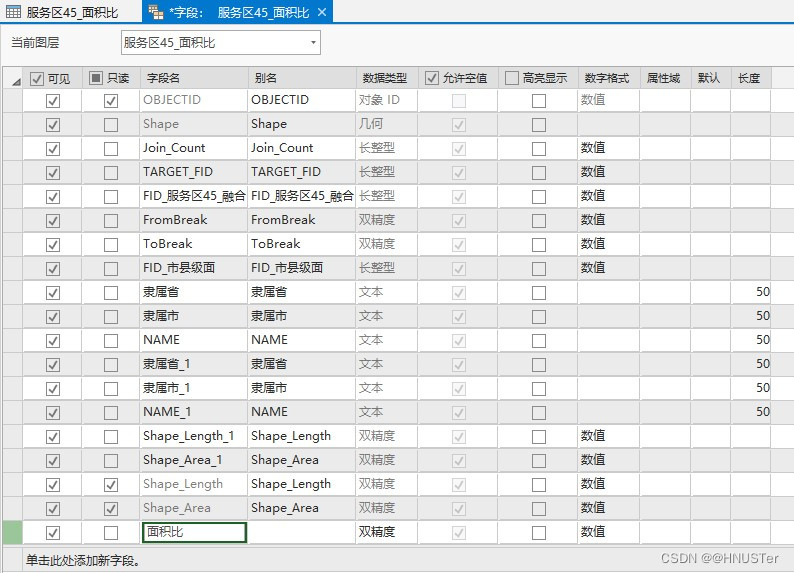
Task: Click the 默认 column header
Action: (x=711, y=78)
